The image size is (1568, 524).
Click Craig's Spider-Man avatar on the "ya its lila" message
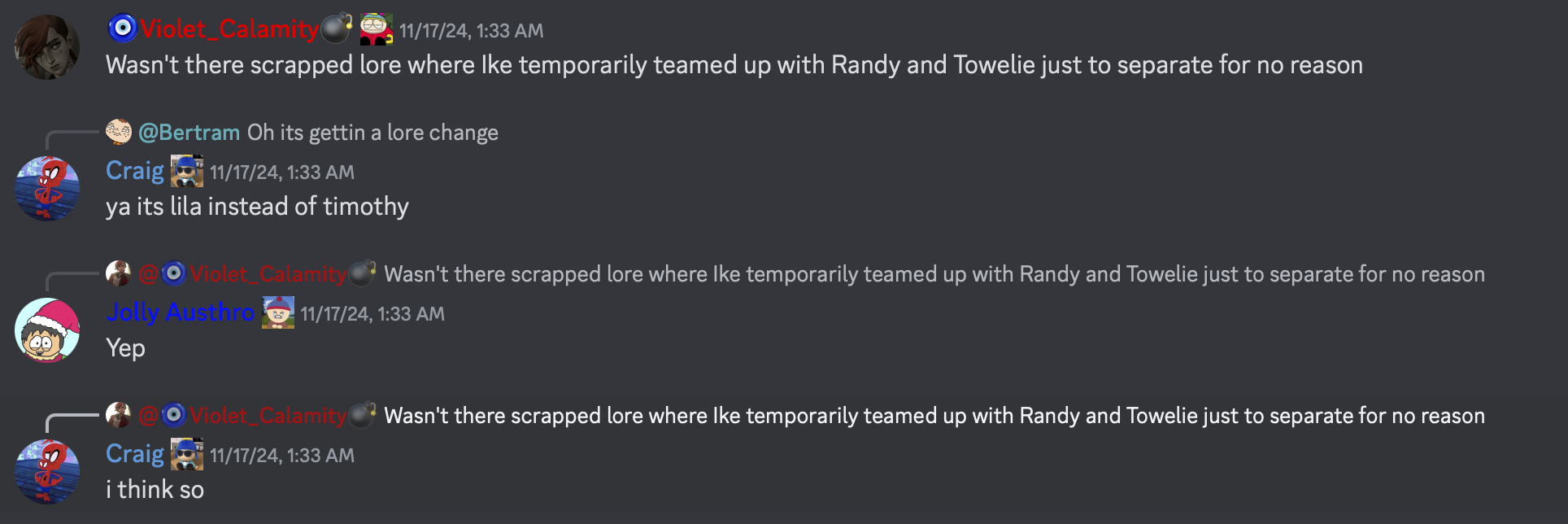tap(47, 189)
